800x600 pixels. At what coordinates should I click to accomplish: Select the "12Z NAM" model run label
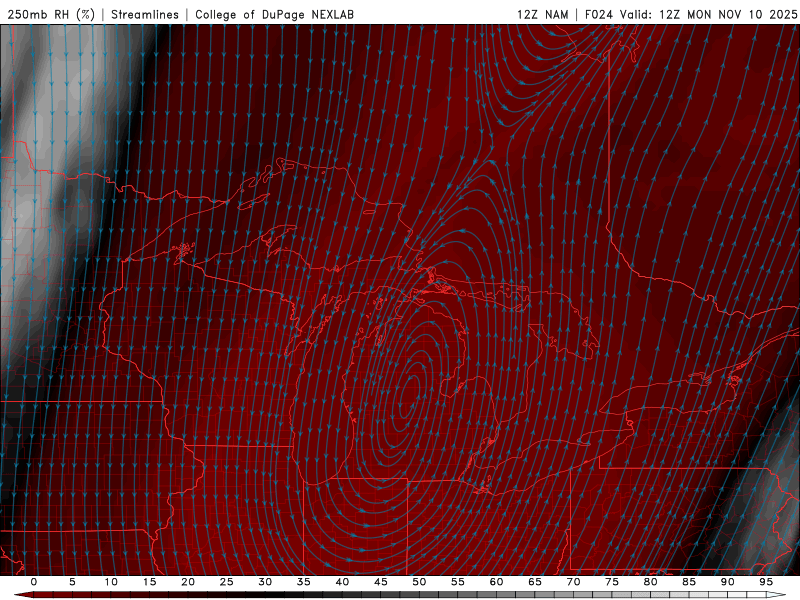542,14
